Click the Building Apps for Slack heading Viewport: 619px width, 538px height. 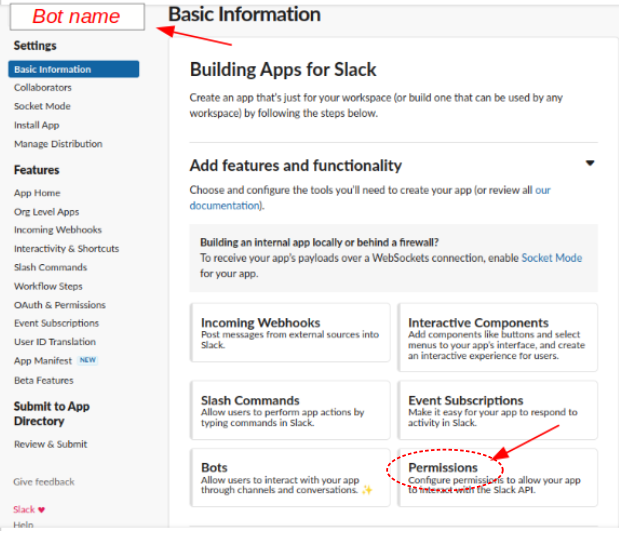[x=283, y=69]
